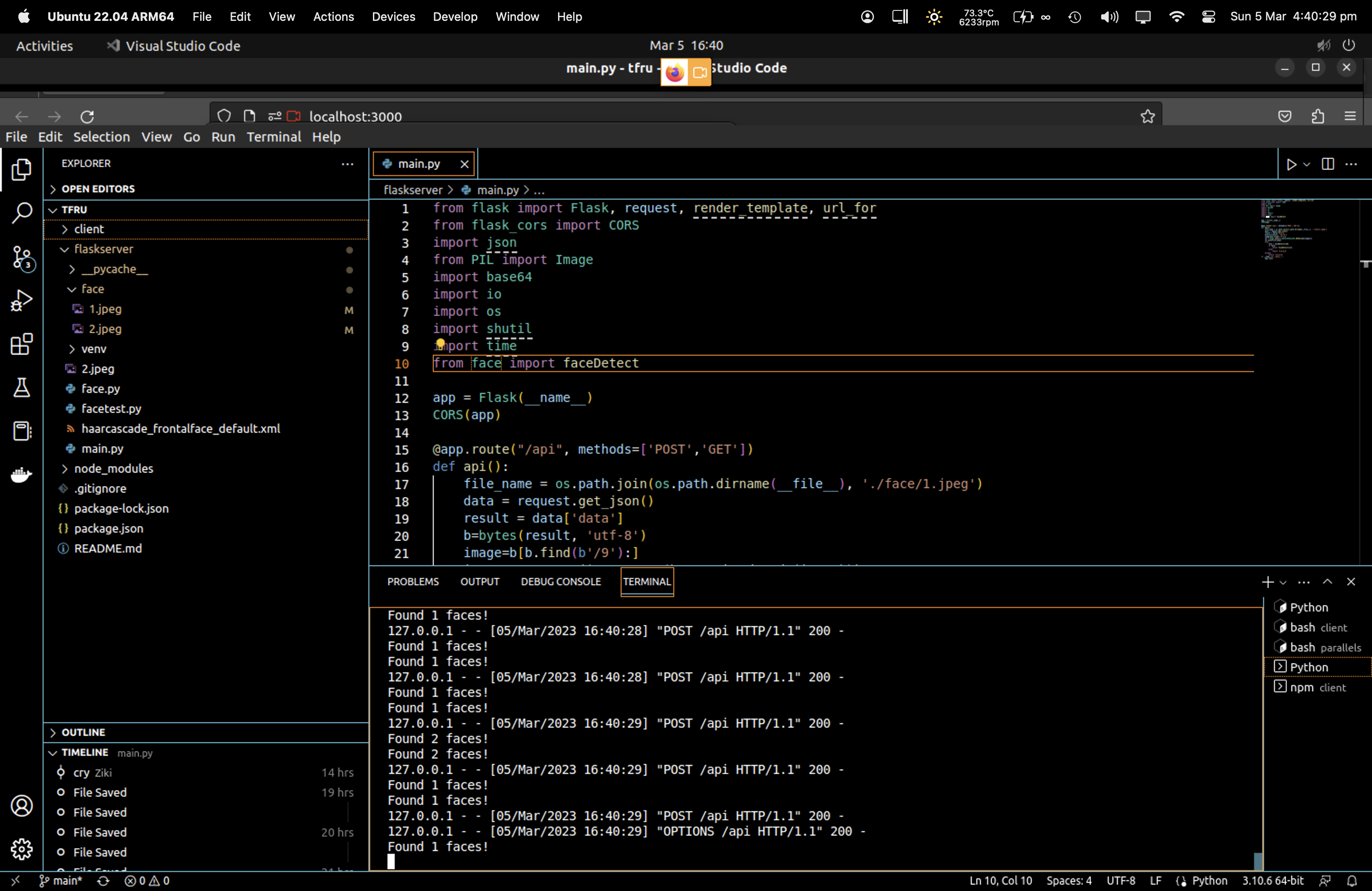Click the main* git branch indicator
The image size is (1372, 891).
[61, 880]
